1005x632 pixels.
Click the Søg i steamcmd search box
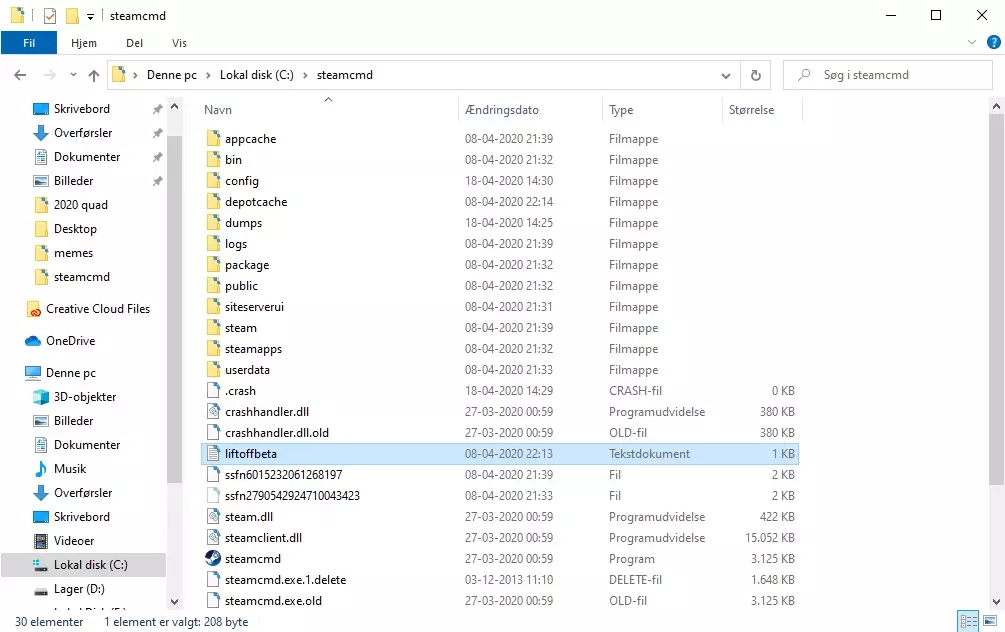tap(888, 75)
